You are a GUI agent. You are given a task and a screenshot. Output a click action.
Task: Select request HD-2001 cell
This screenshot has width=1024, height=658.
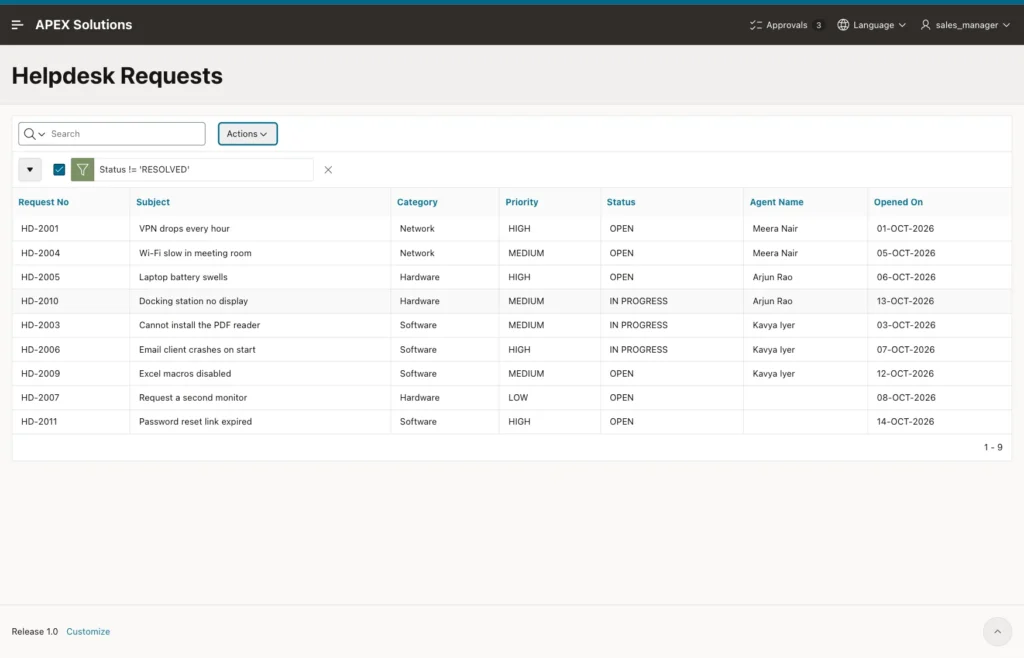tap(71, 228)
